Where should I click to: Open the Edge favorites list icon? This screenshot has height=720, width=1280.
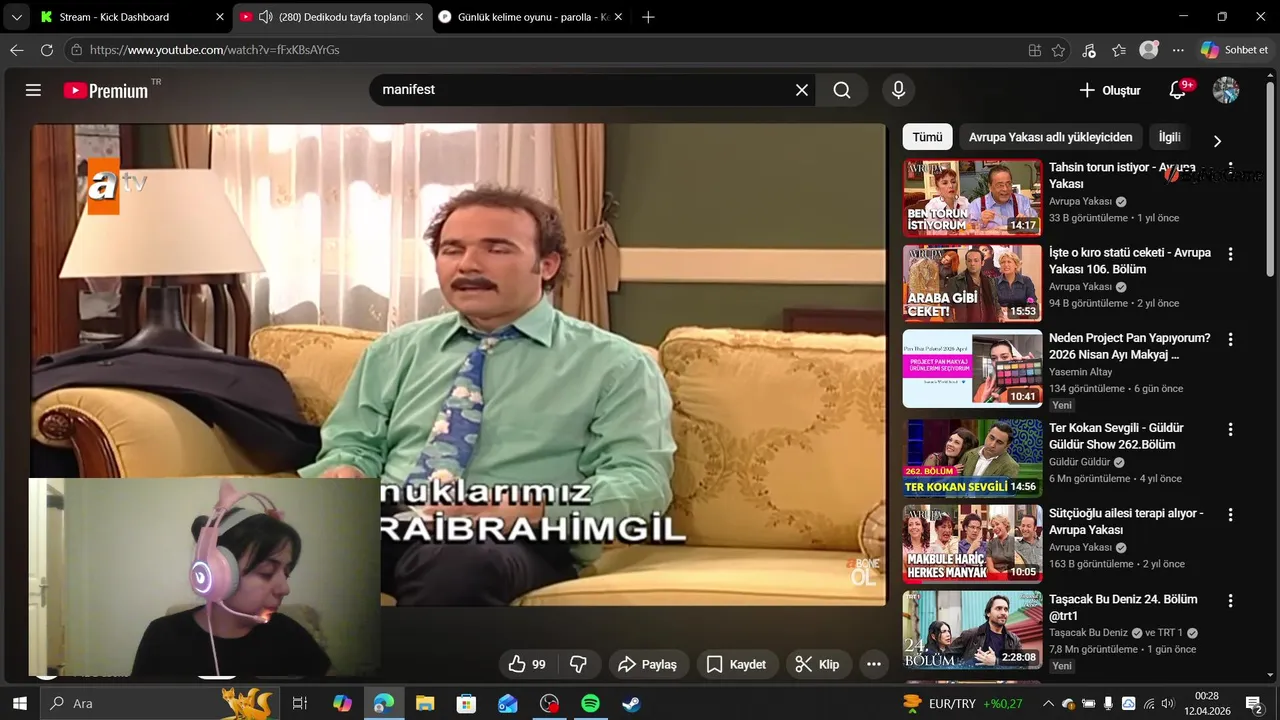tap(1119, 50)
